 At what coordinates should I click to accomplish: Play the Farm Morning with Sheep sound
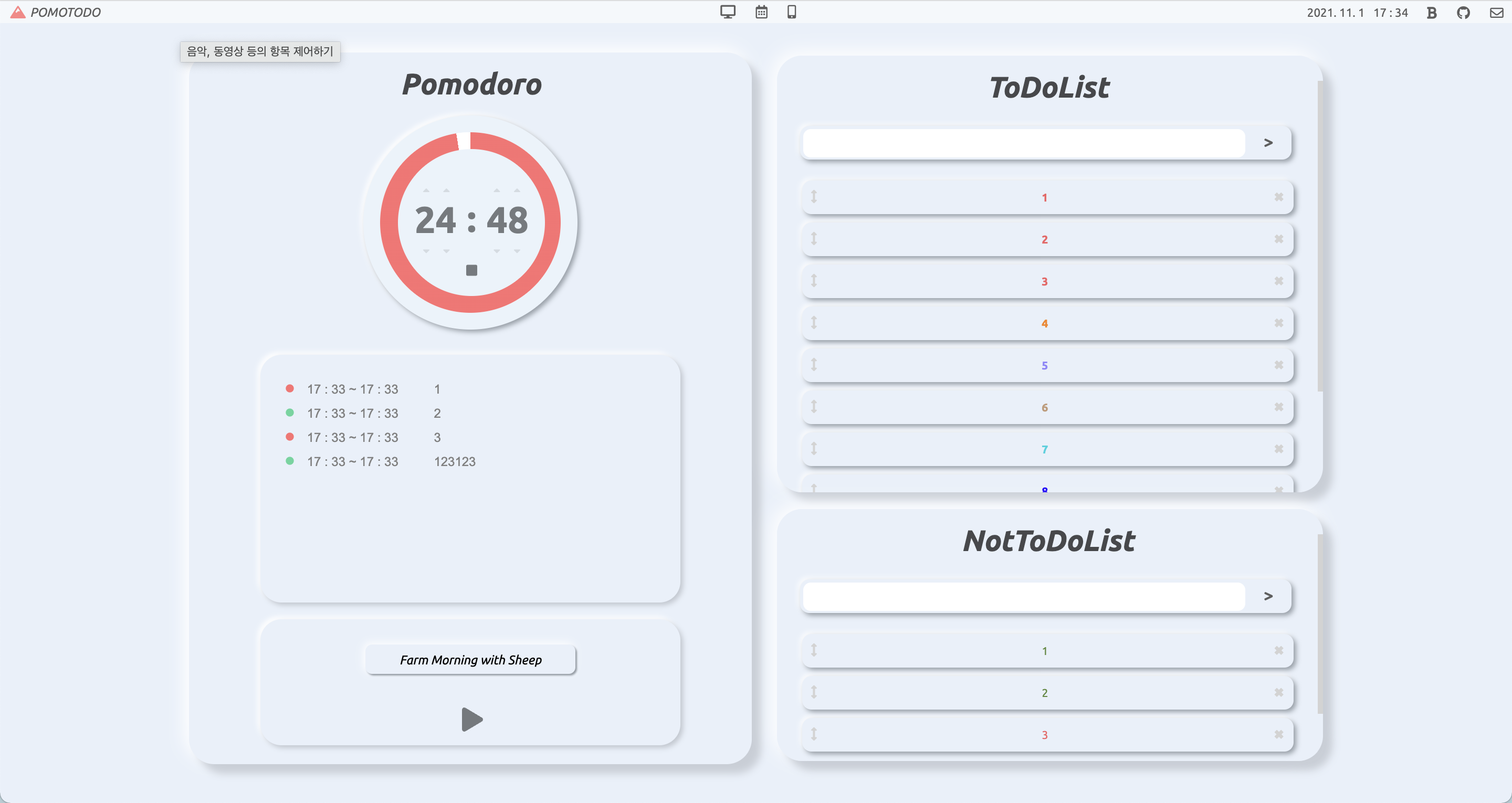(471, 719)
